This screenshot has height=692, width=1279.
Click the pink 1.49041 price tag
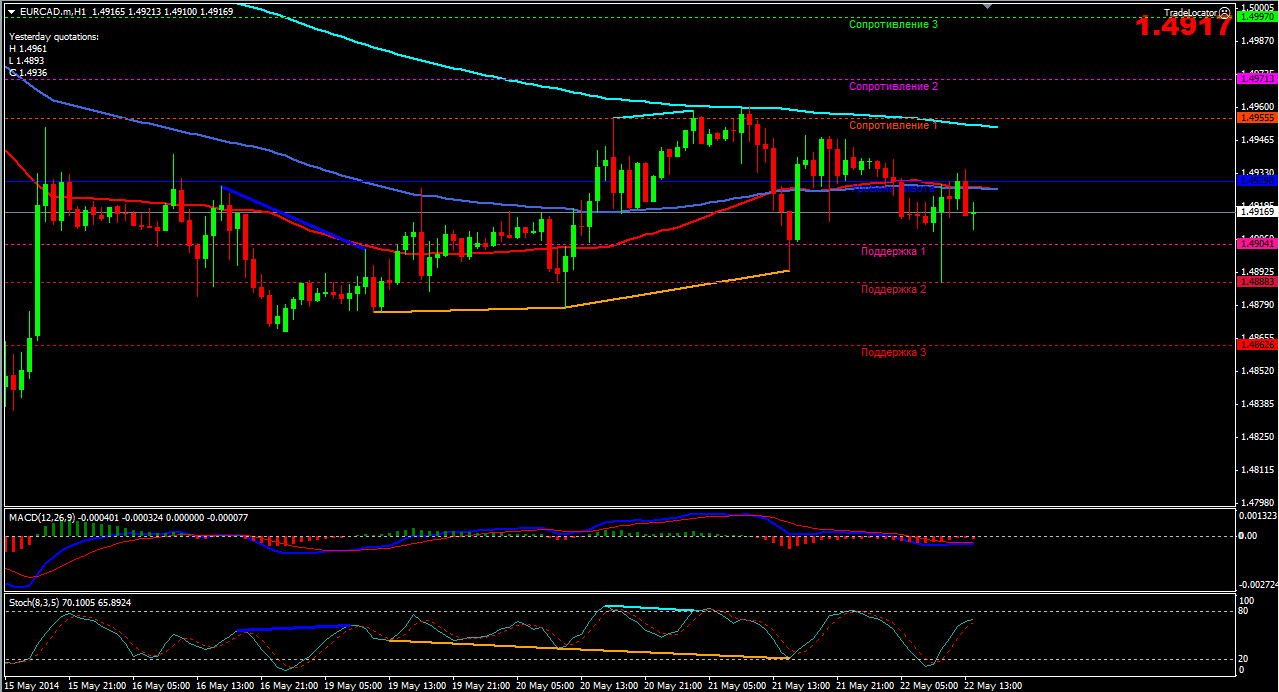[1256, 243]
